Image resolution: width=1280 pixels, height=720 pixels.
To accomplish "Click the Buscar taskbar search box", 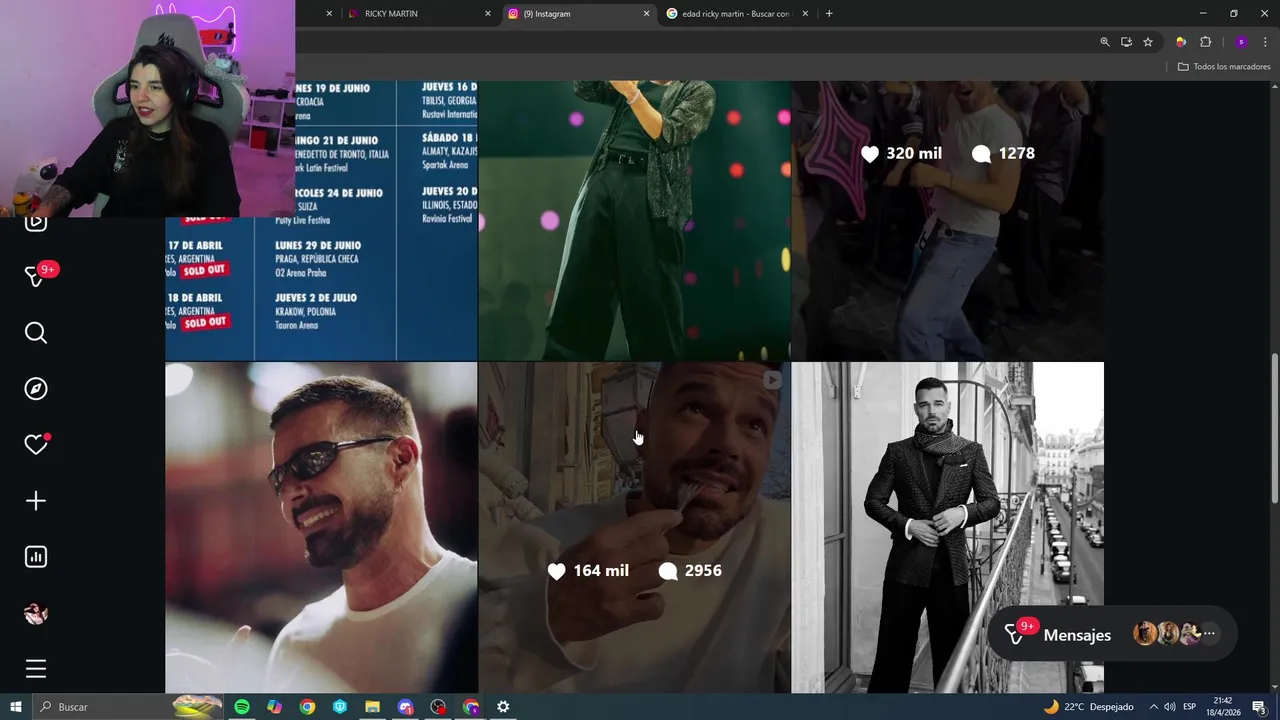I will click(x=128, y=707).
